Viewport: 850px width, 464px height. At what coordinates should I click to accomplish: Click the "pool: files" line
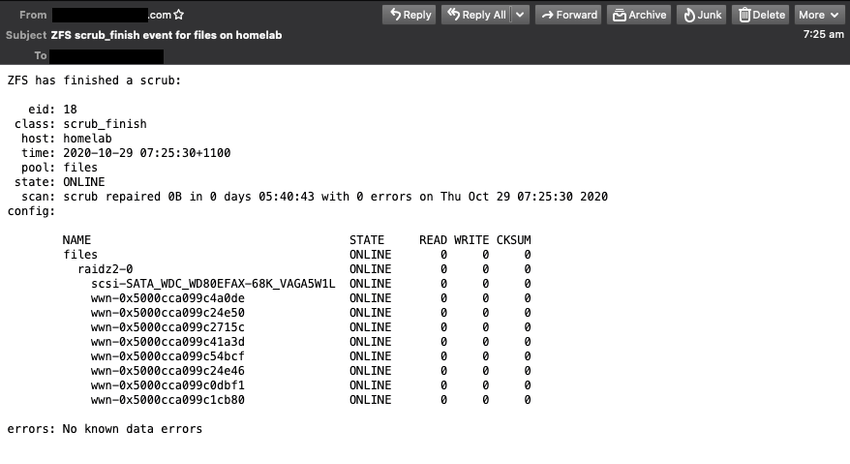59,167
